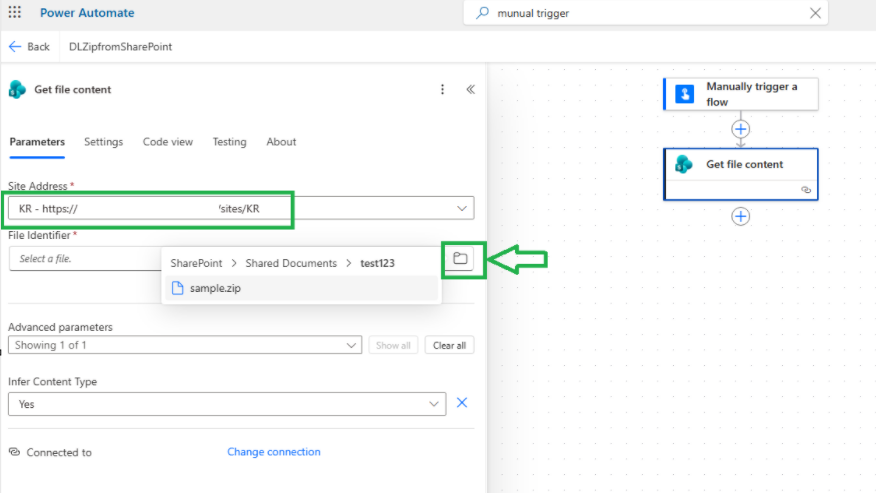Clear the search box with X
Viewport: 876px width, 493px height.
click(815, 13)
